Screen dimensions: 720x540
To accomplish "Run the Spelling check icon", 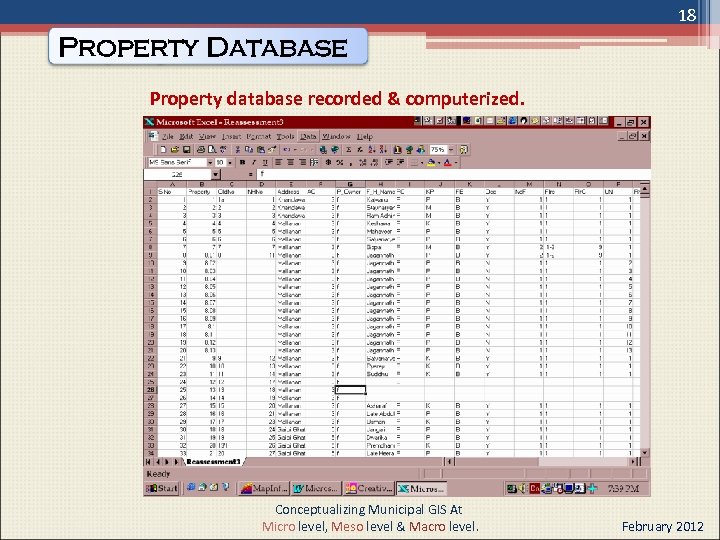I will tap(223, 150).
